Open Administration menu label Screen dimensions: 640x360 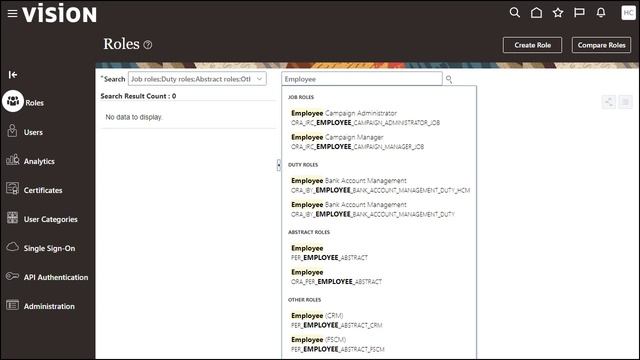(x=49, y=306)
